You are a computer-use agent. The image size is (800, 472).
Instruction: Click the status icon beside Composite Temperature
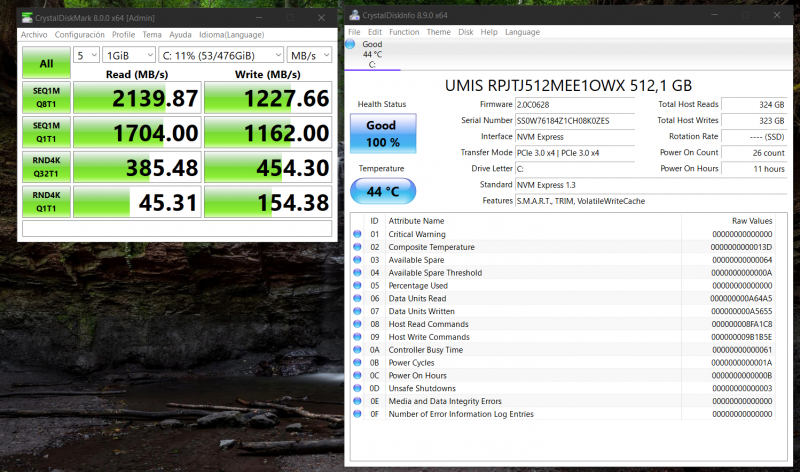click(358, 247)
